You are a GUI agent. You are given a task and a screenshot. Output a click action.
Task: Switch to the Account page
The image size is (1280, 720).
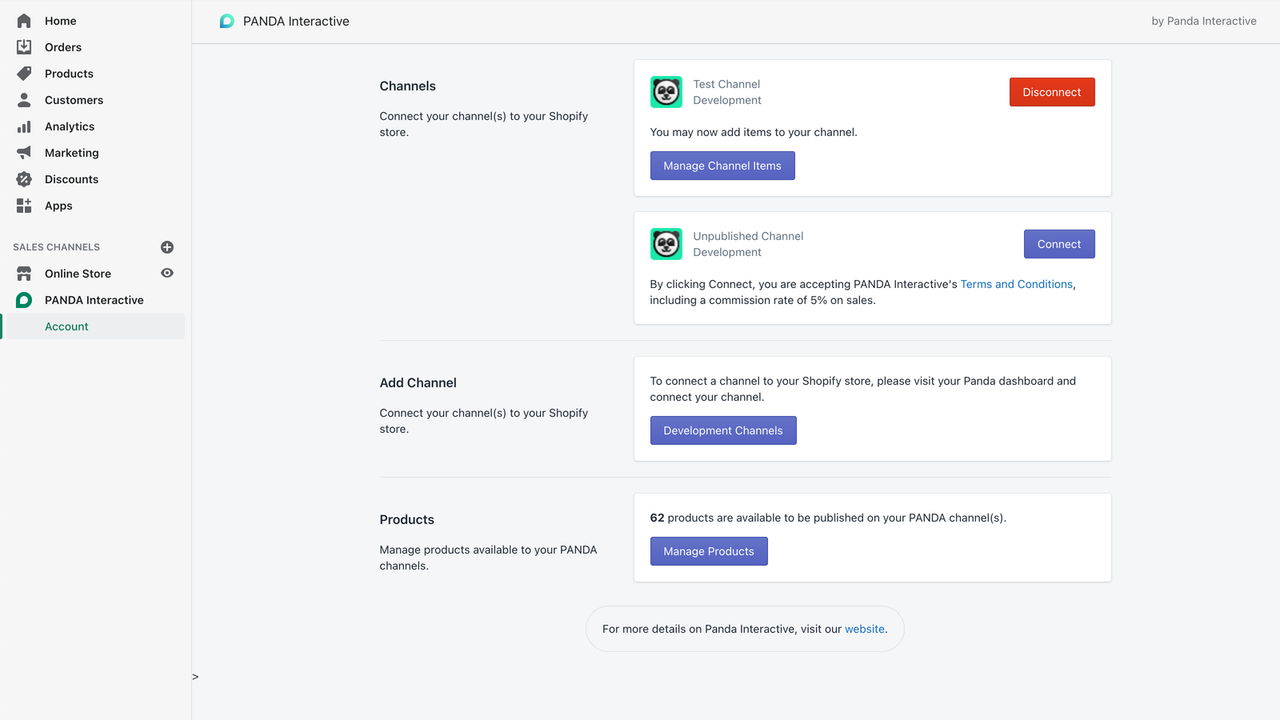(66, 326)
